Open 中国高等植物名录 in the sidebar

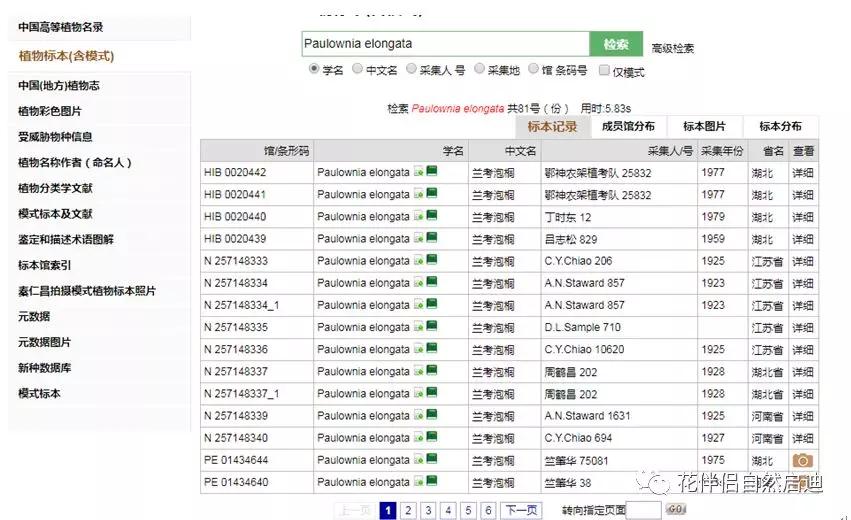[x=61, y=27]
